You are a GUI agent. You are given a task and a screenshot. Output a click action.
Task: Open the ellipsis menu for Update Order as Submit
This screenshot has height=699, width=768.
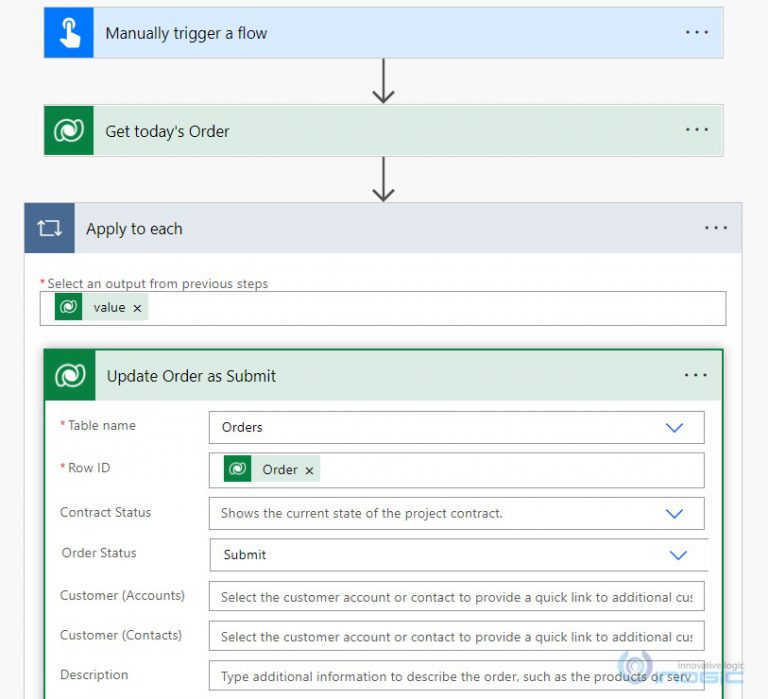pyautogui.click(x=696, y=376)
